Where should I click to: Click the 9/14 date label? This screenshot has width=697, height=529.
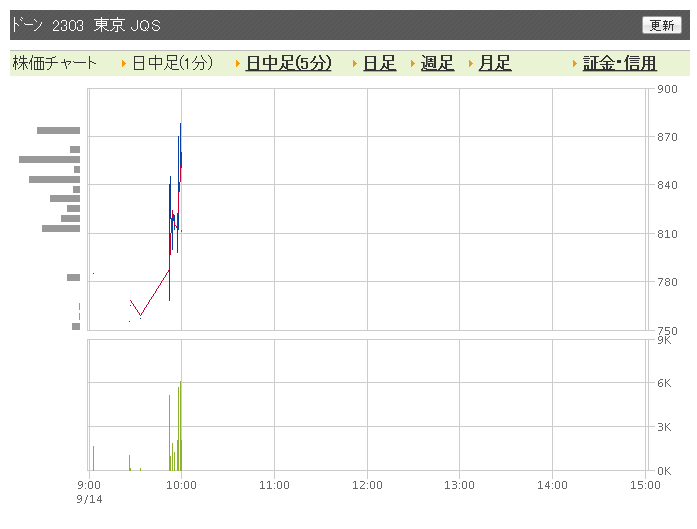click(89, 499)
